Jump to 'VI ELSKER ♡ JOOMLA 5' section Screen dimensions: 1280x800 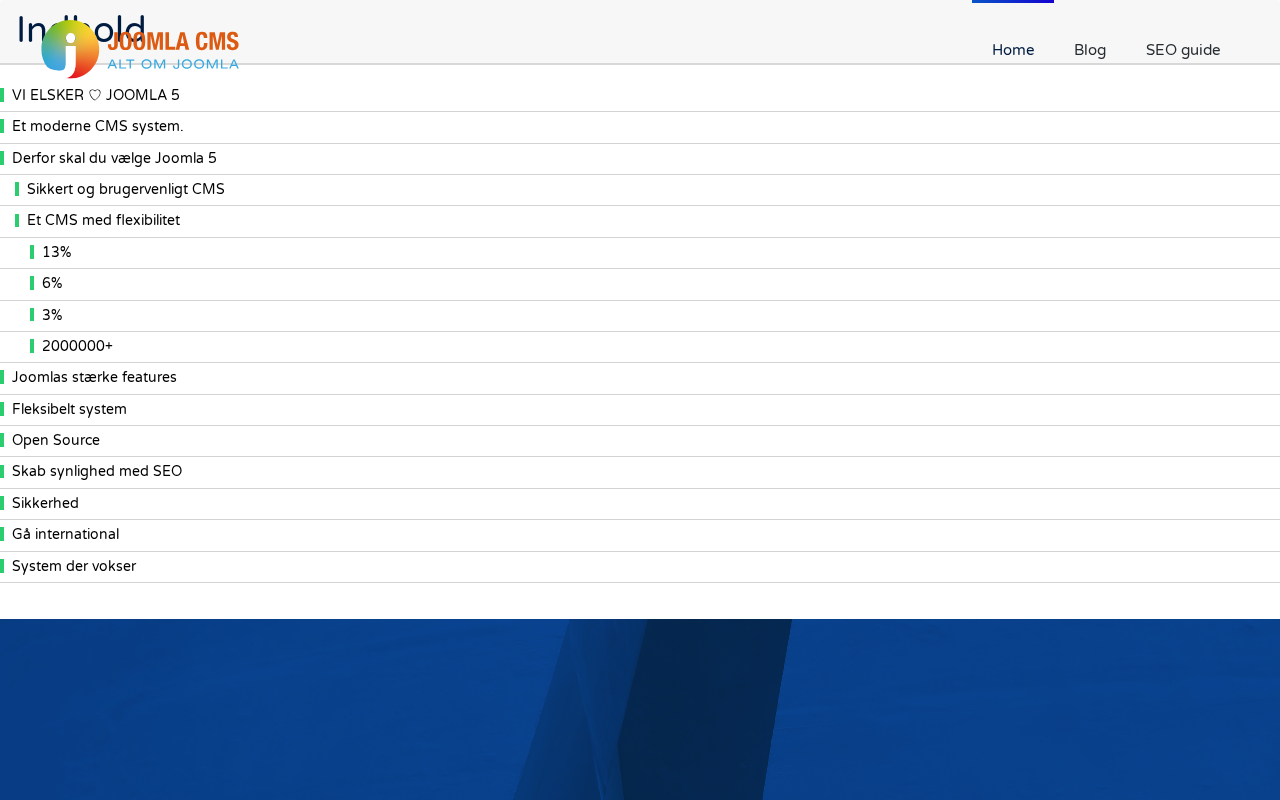96,95
